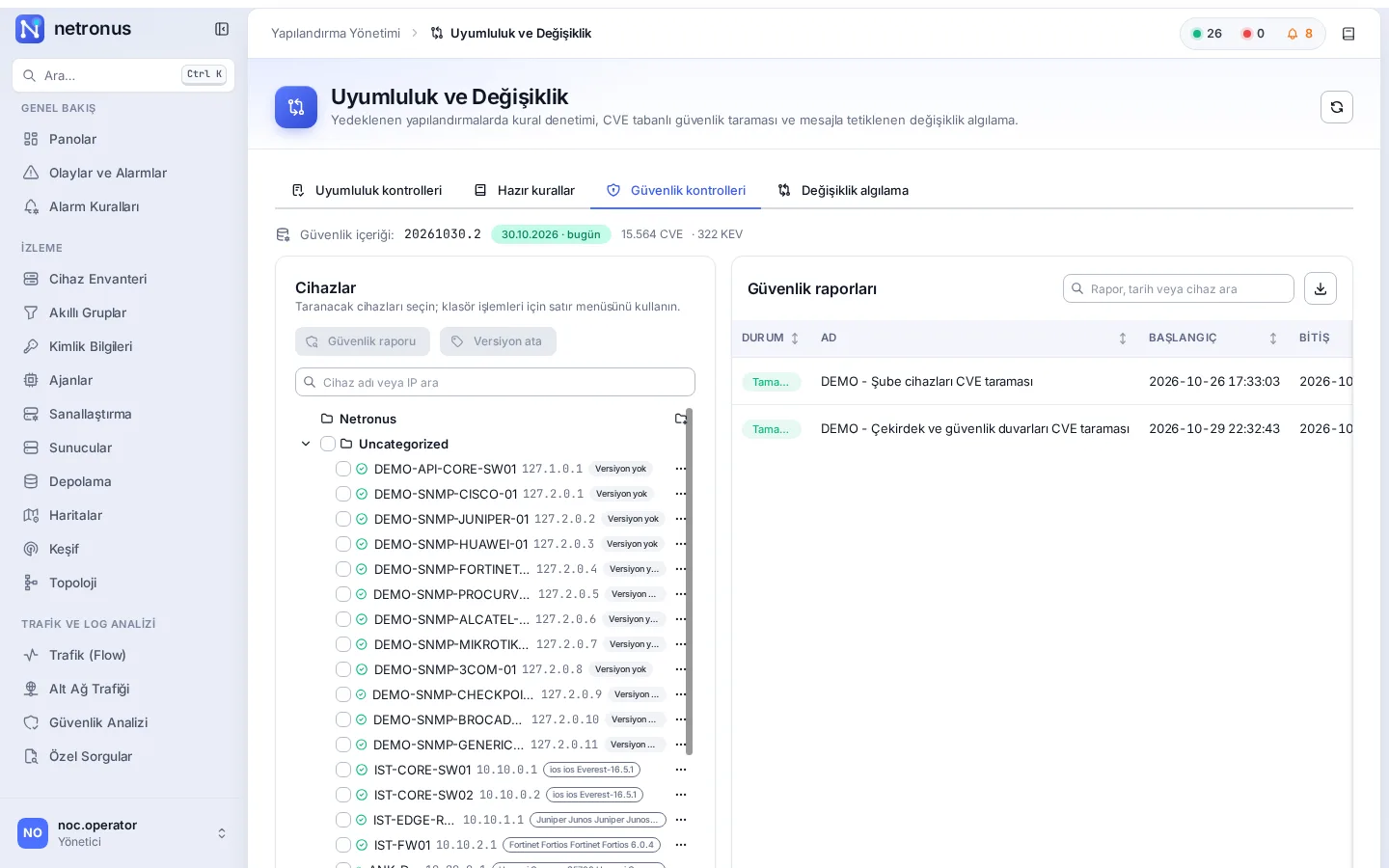Check the IST-CORE-SW01 checkbox
This screenshot has height=868, width=1389.
342,770
